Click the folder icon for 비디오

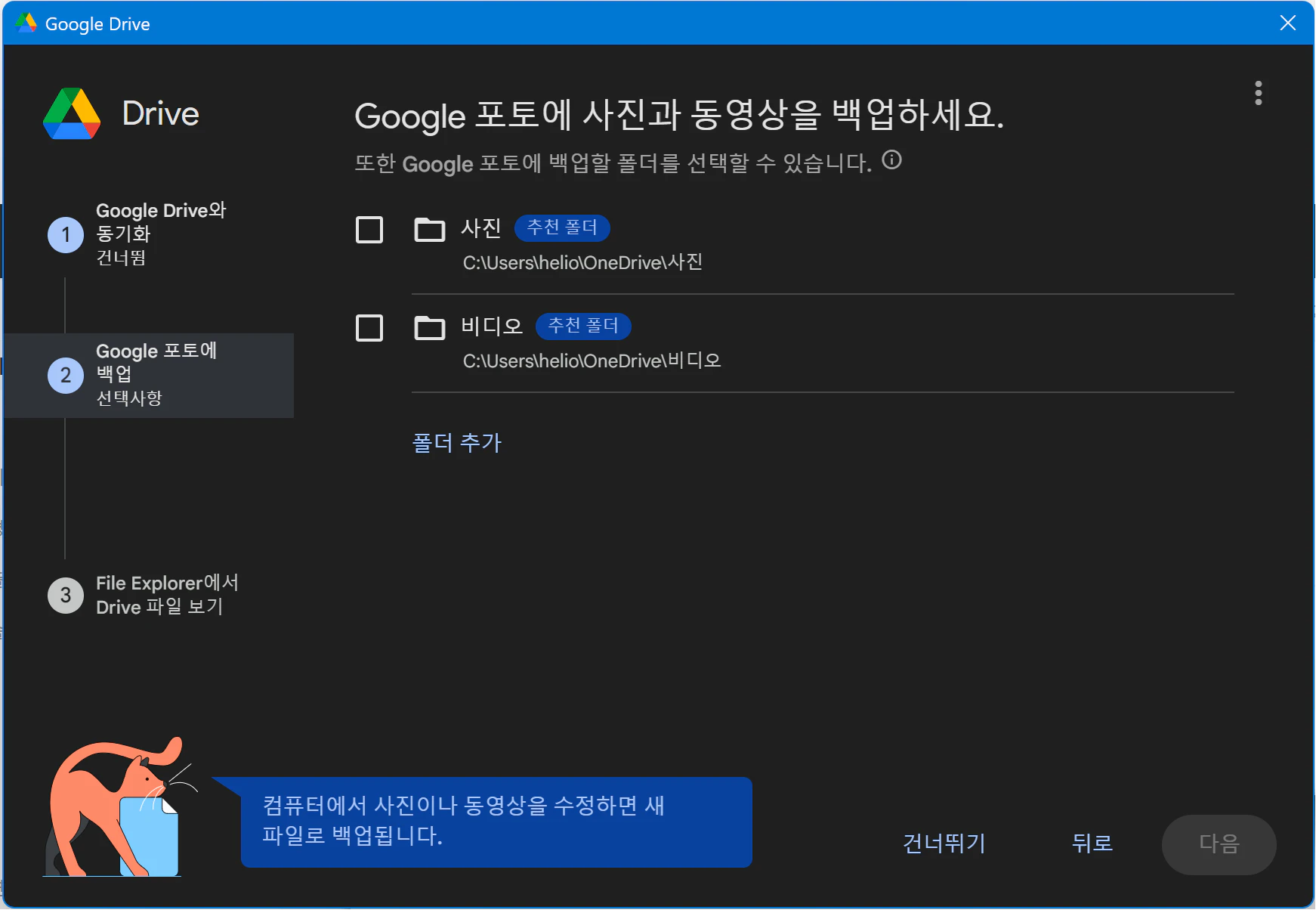430,327
